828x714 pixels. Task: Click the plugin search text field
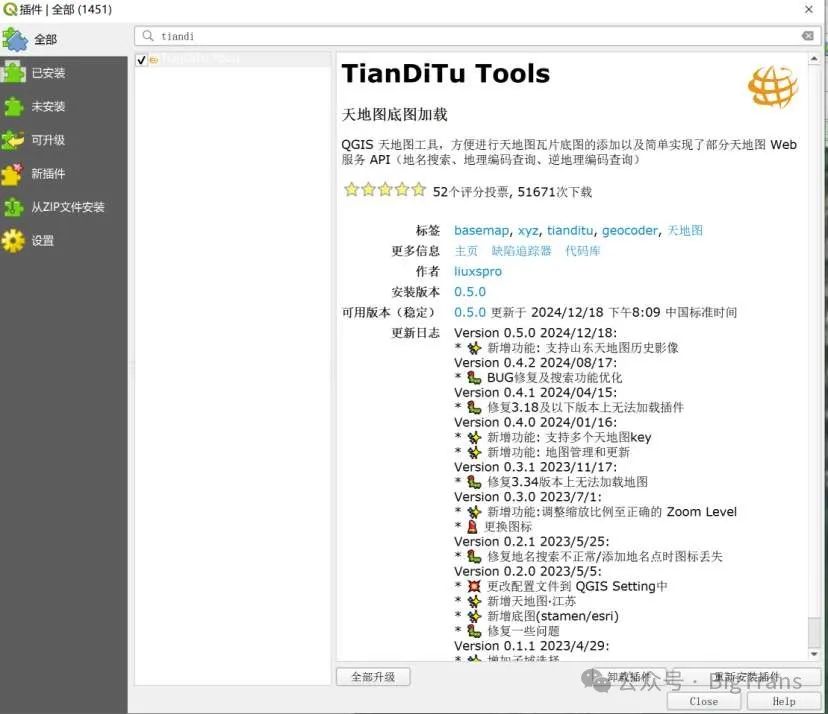point(476,36)
